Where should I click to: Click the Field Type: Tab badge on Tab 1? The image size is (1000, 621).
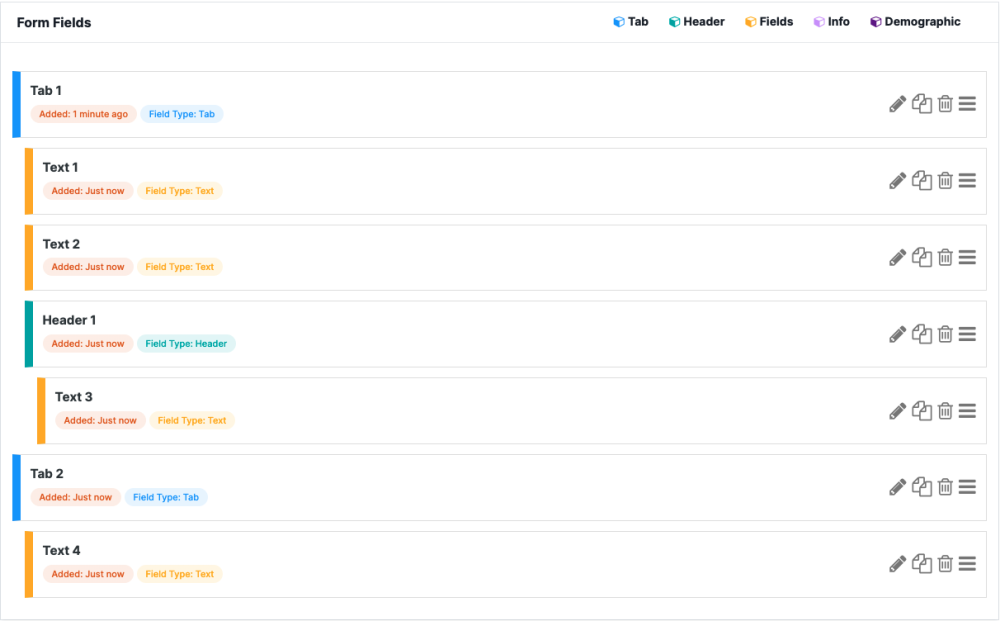click(181, 114)
